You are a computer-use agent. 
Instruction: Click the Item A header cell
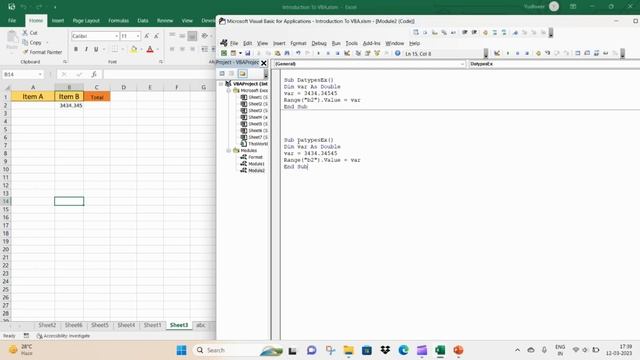click(x=33, y=97)
